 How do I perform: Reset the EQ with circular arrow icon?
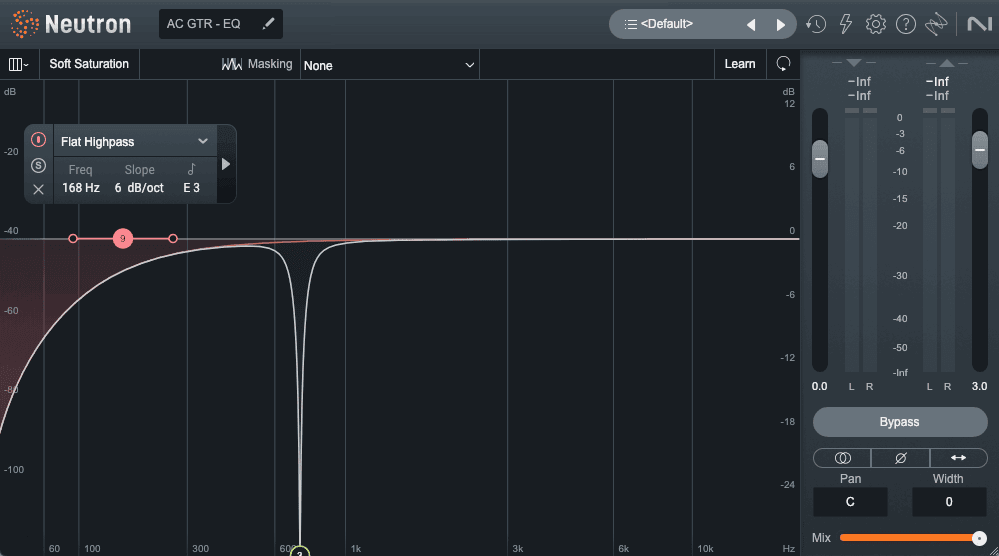[x=783, y=64]
